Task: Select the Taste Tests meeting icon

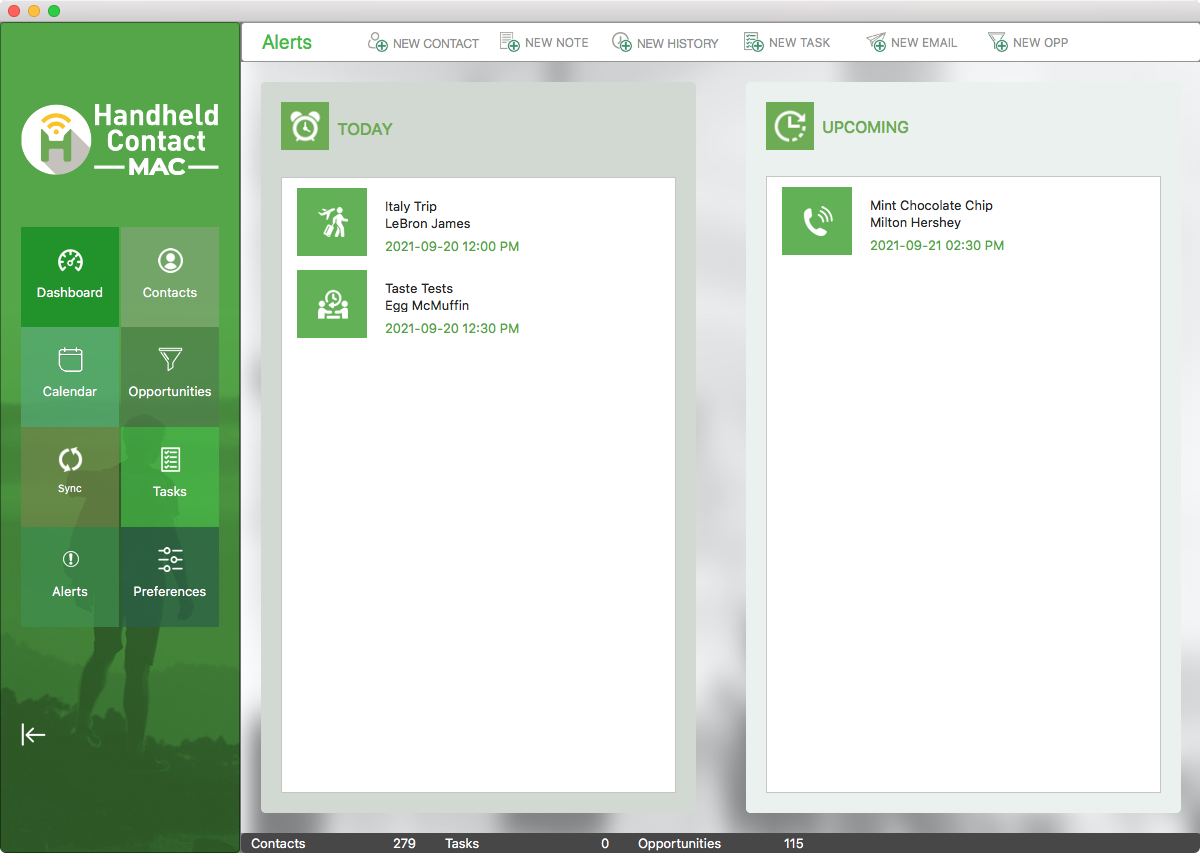Action: 332,304
